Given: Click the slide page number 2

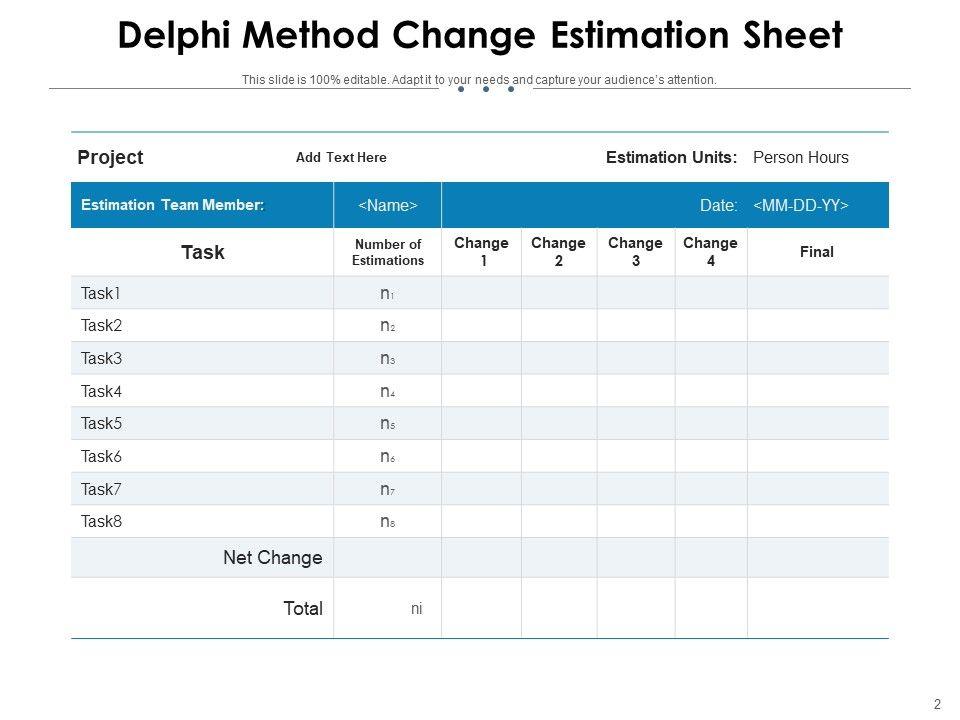Looking at the screenshot, I should (937, 704).
